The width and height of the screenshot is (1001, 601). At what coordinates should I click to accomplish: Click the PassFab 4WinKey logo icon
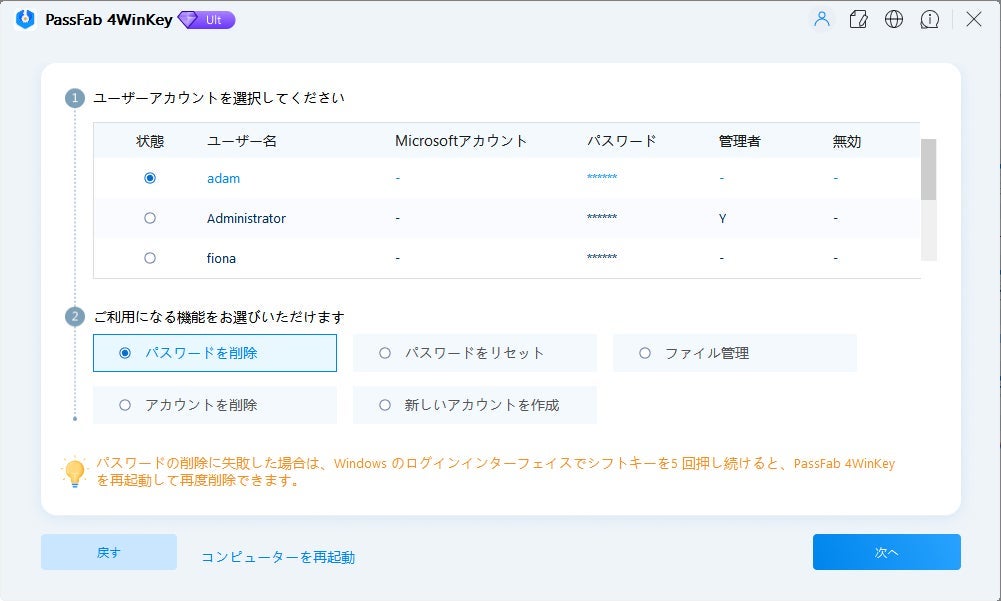pos(27,20)
